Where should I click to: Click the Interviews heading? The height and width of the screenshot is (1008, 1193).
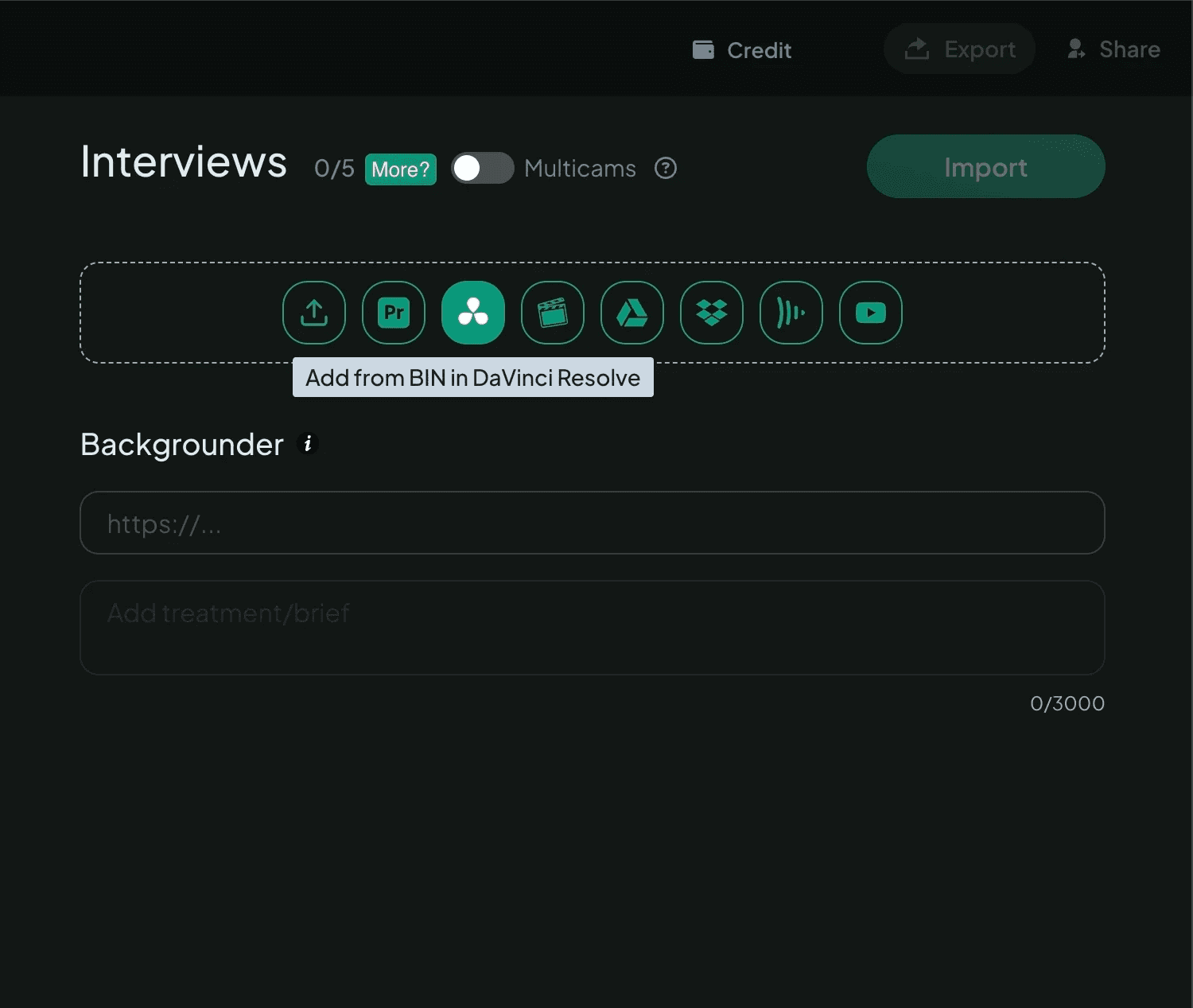pos(184,162)
